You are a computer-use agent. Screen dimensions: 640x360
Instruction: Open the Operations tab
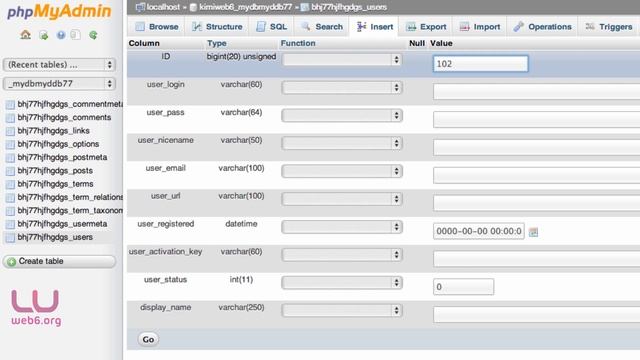tap(542, 27)
